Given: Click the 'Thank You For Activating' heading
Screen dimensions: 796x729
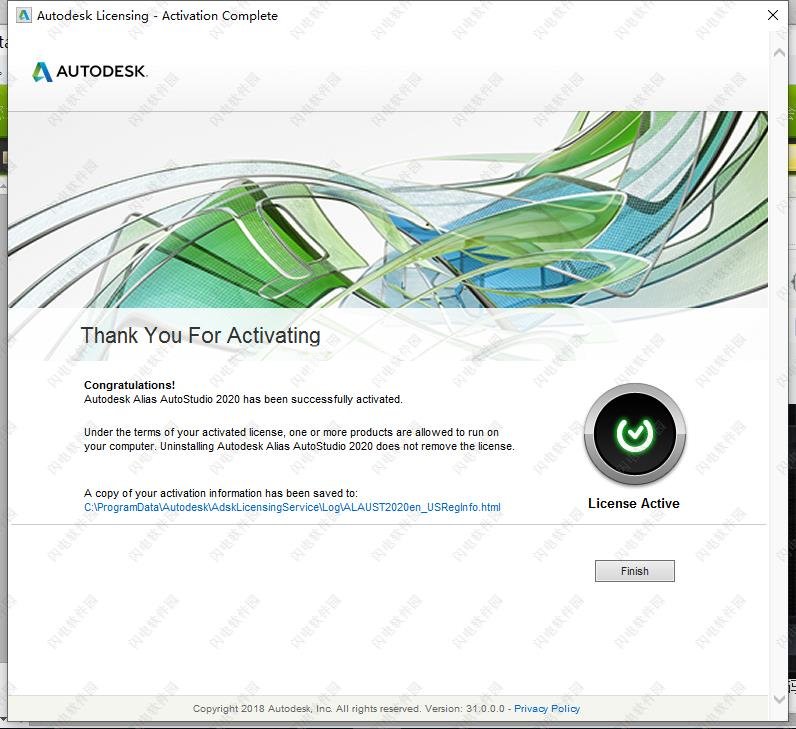Looking at the screenshot, I should coord(201,336).
